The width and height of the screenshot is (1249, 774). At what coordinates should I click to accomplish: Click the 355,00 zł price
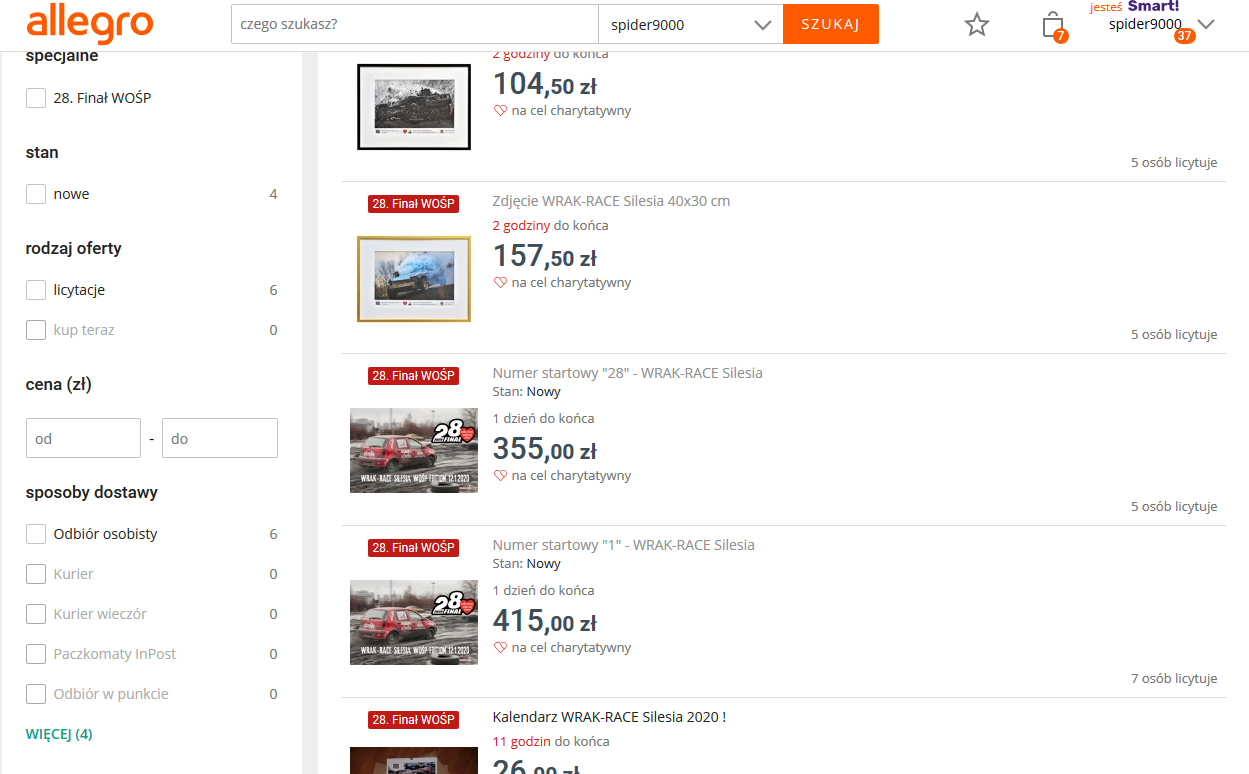[x=545, y=449]
